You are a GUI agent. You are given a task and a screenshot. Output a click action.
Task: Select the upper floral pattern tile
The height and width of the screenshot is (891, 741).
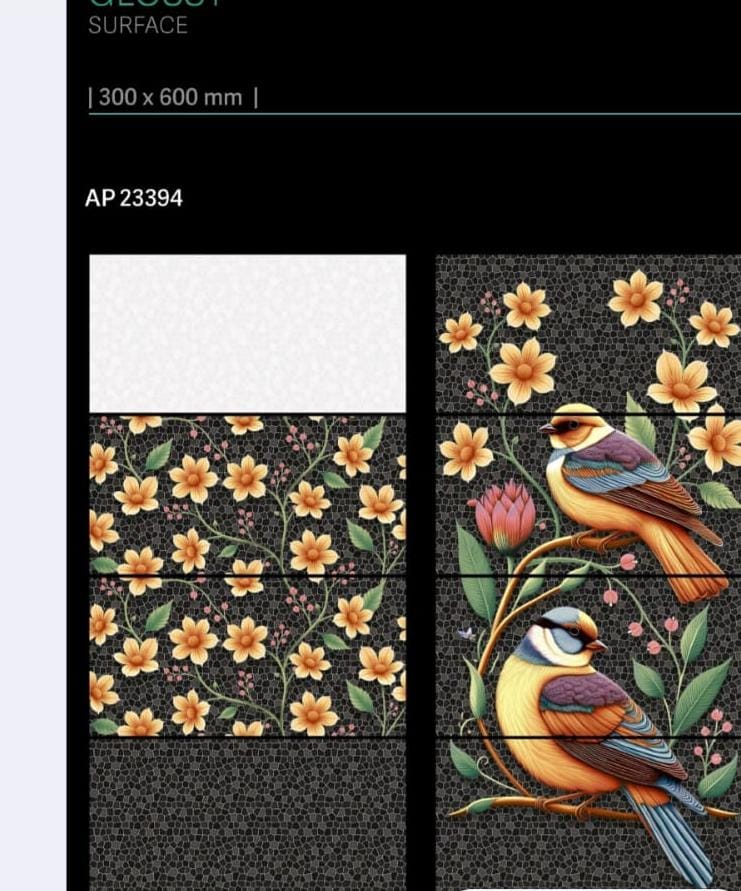coord(248,495)
